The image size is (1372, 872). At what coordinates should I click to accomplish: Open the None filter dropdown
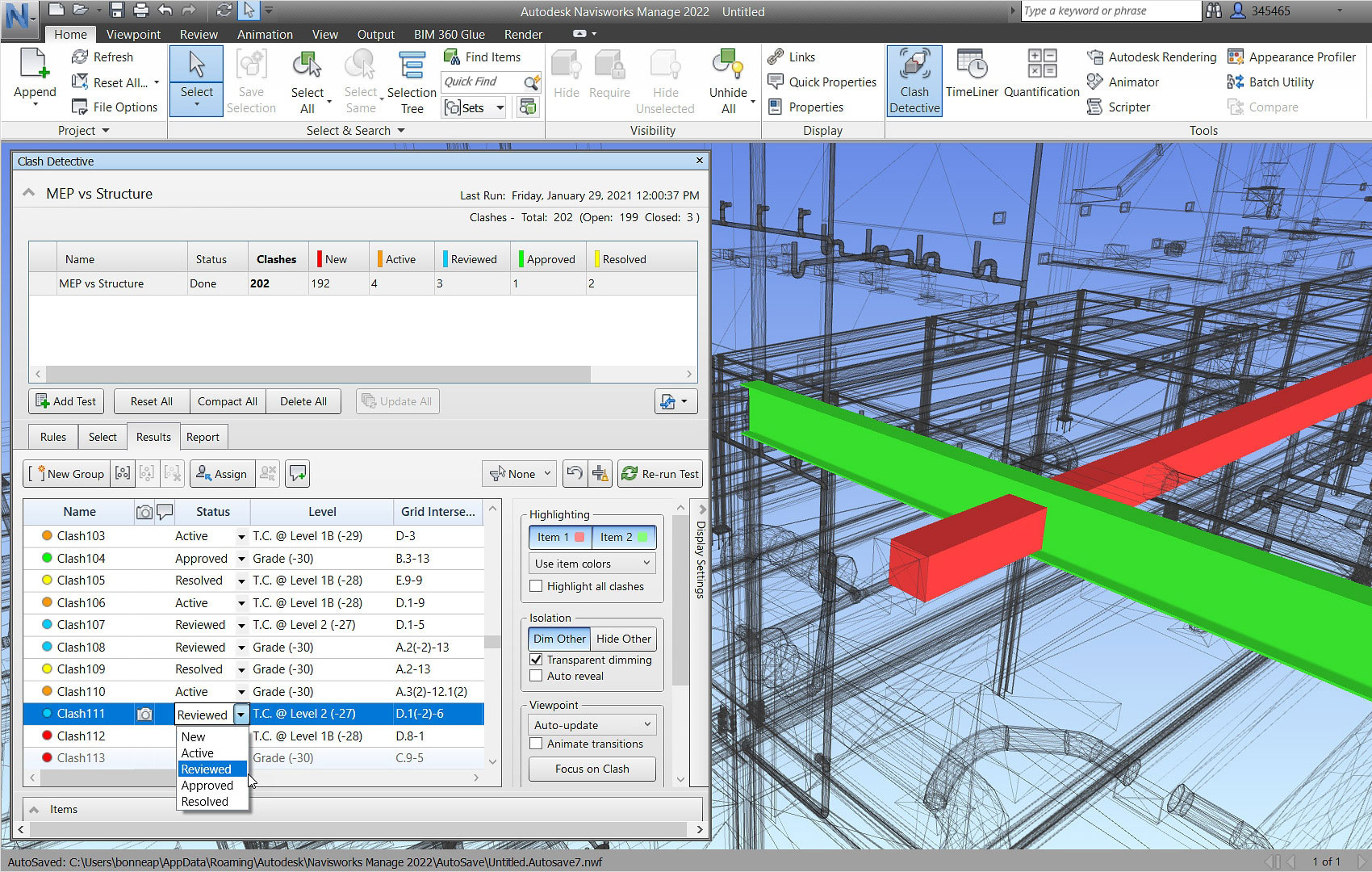point(521,474)
